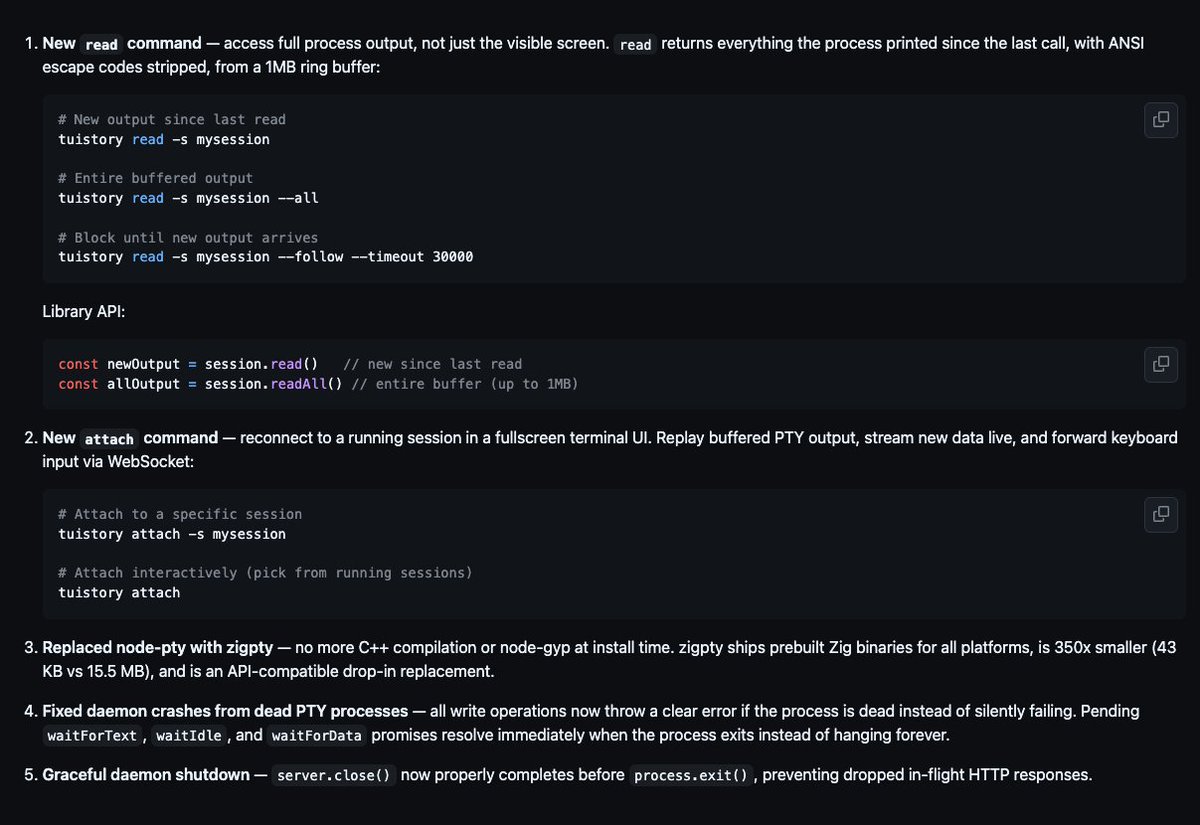Click the '# Attach interactively' comment line
Screen dimensions: 1200x825
tap(265, 573)
